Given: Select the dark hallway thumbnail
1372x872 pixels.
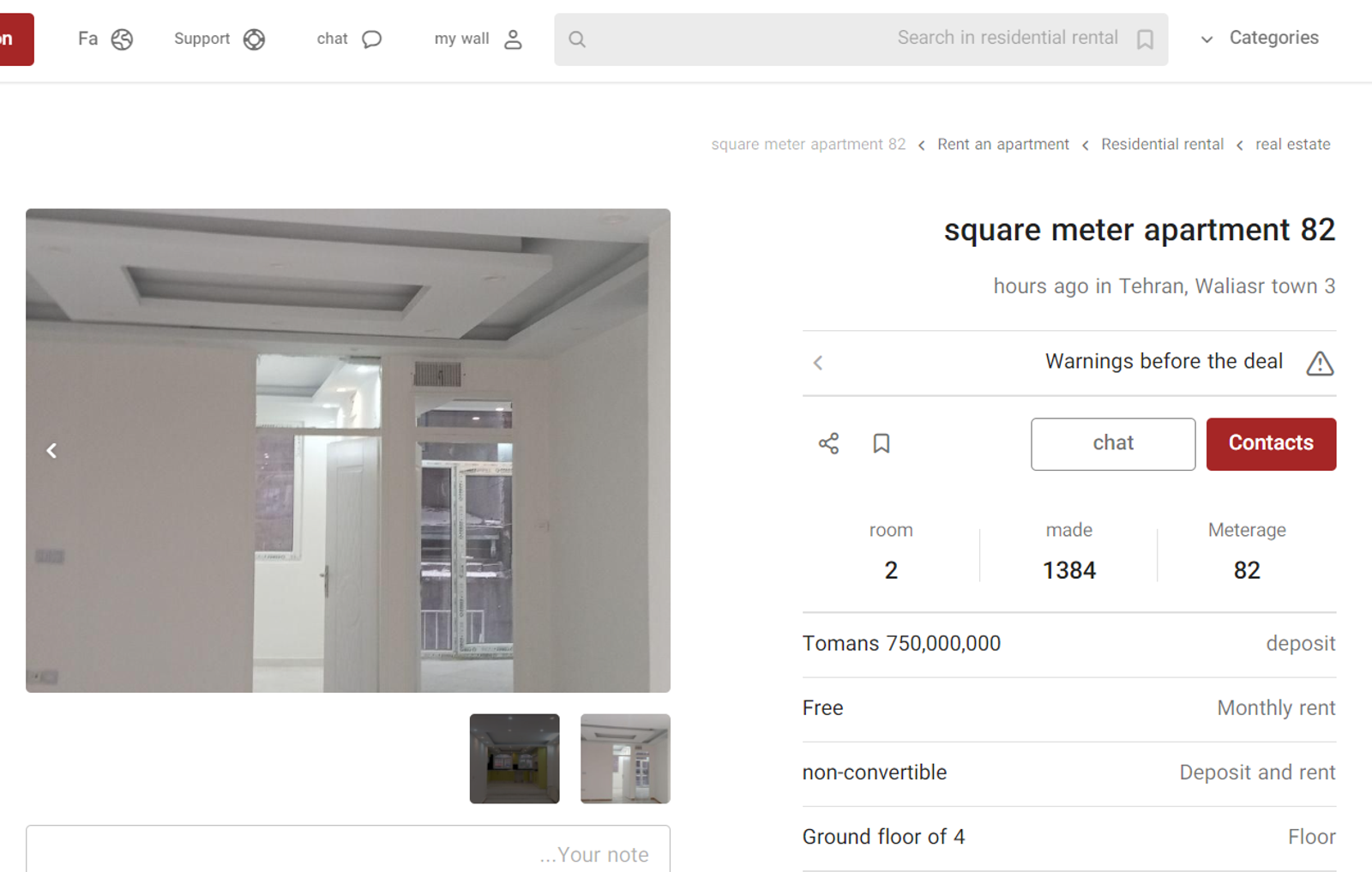Looking at the screenshot, I should point(514,759).
